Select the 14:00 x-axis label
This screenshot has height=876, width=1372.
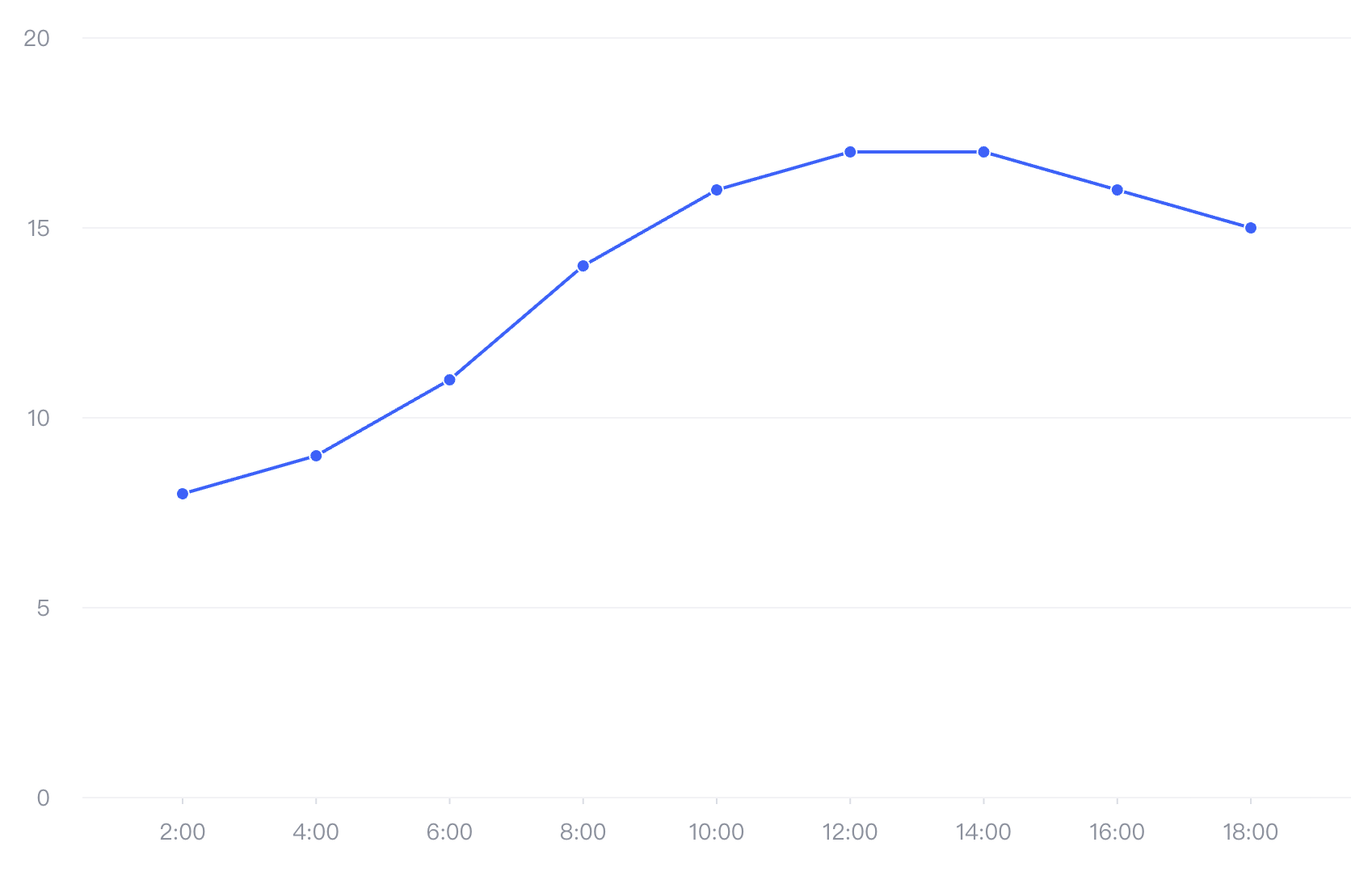click(x=983, y=832)
